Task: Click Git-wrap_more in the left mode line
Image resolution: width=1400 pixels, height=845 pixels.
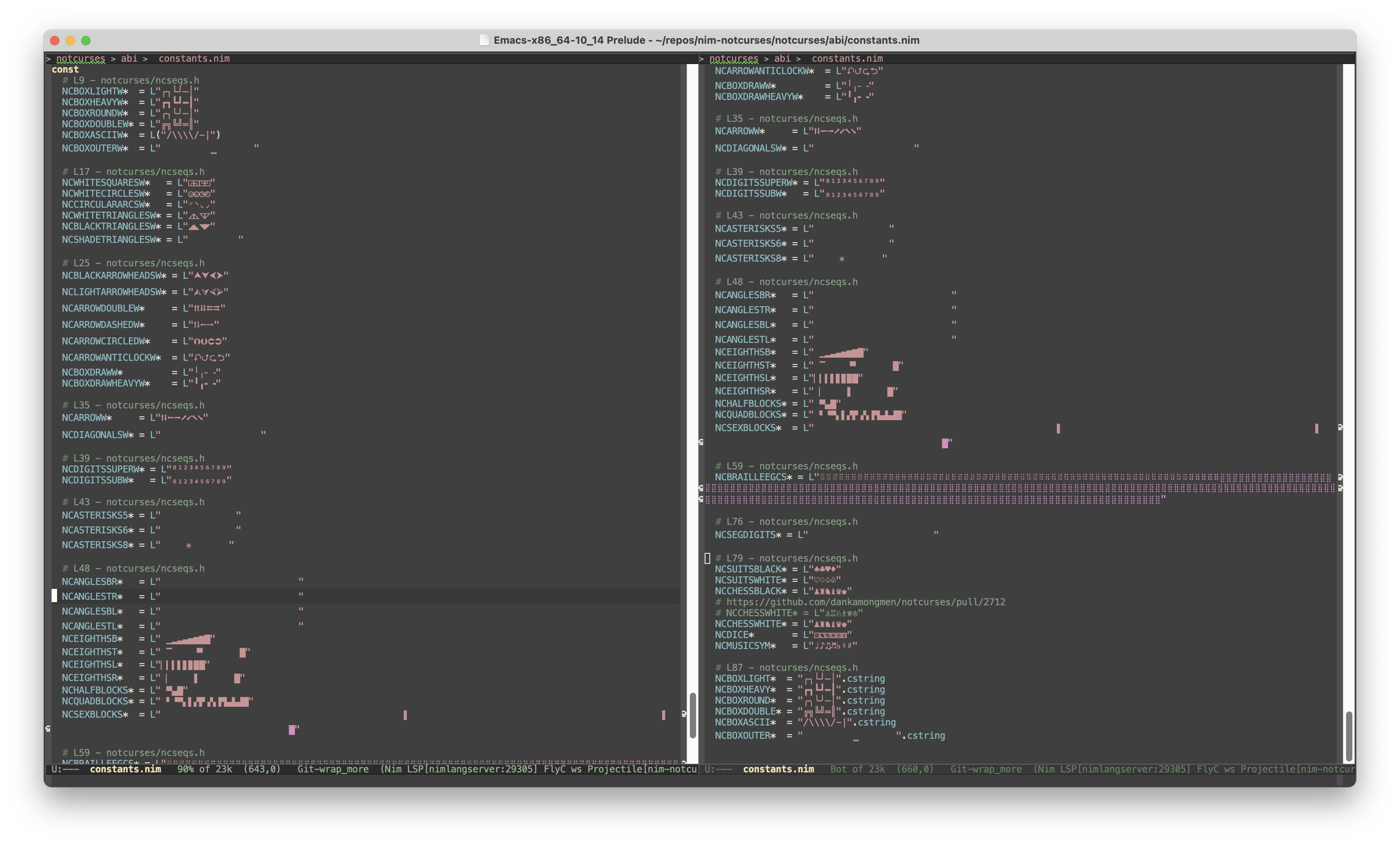Action: [333, 769]
